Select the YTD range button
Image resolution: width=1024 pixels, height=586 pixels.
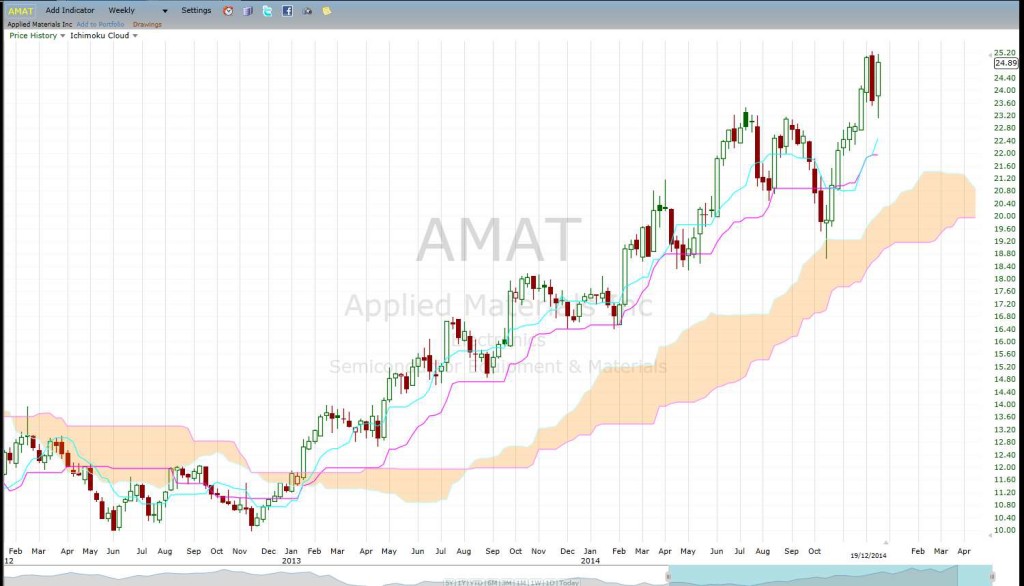pos(477,582)
